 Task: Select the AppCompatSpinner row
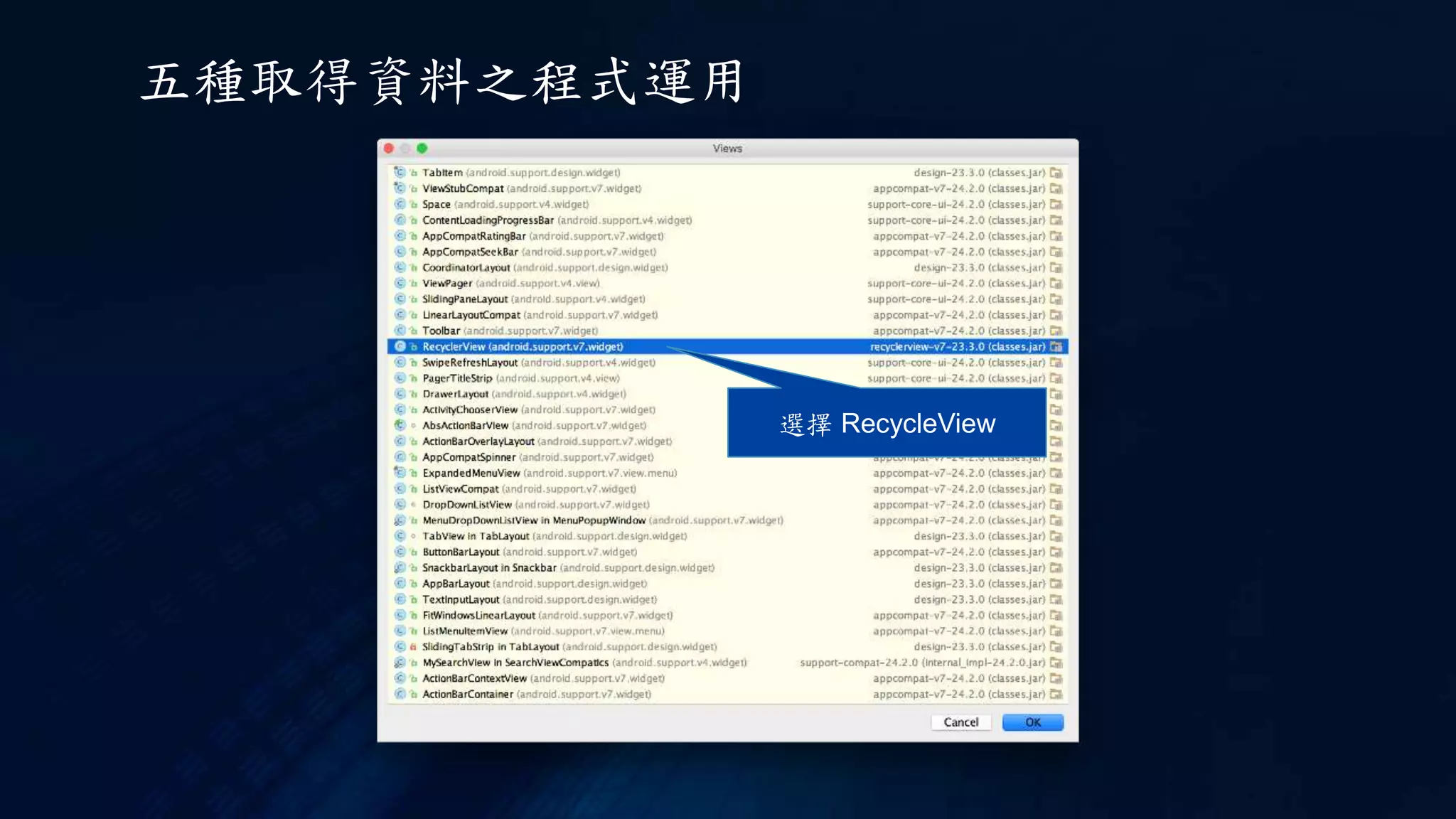coord(727,457)
